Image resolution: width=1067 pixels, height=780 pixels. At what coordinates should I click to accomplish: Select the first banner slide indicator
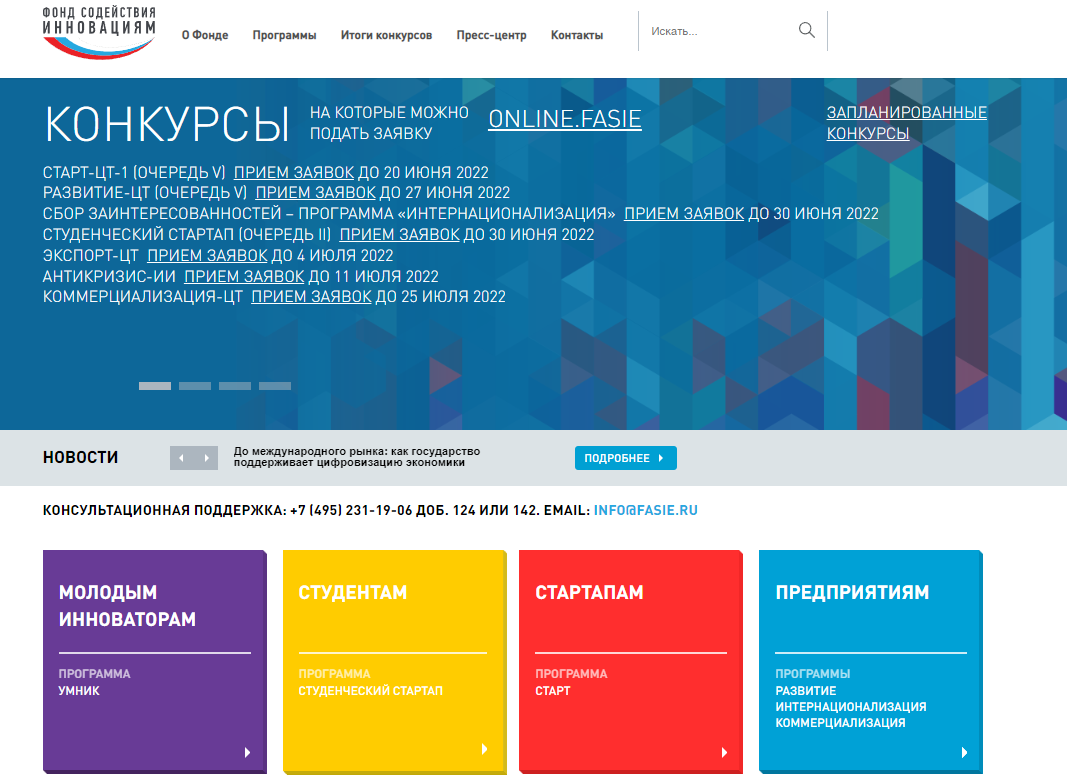coord(155,386)
